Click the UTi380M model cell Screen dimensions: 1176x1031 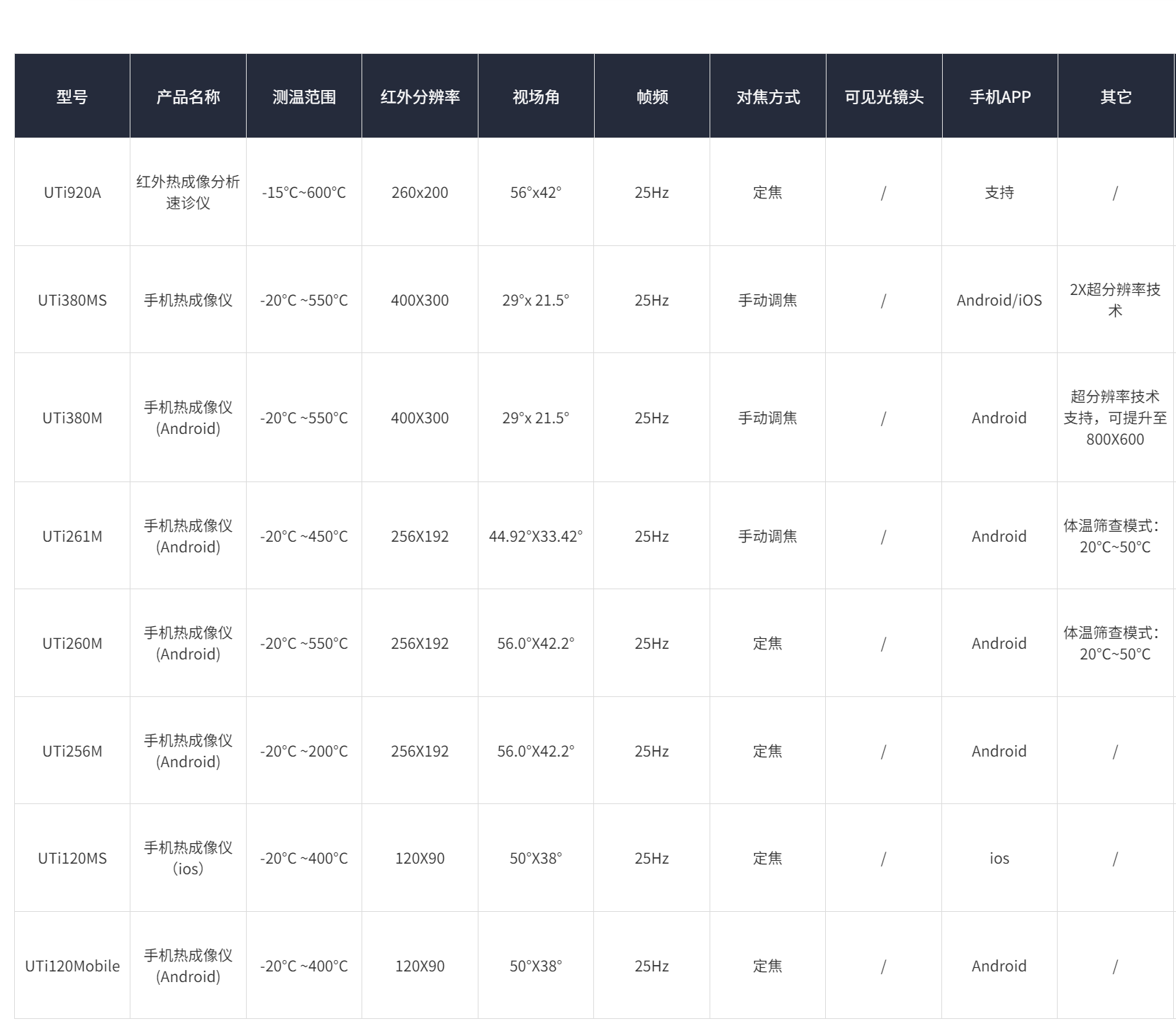[x=72, y=418]
